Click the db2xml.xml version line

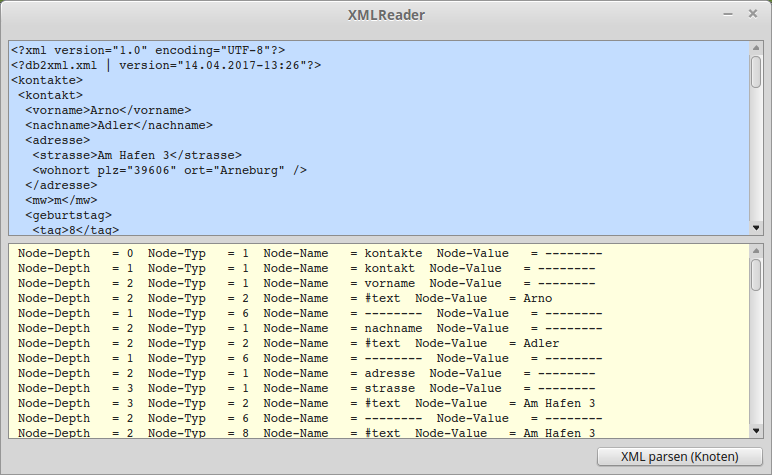click(165, 65)
